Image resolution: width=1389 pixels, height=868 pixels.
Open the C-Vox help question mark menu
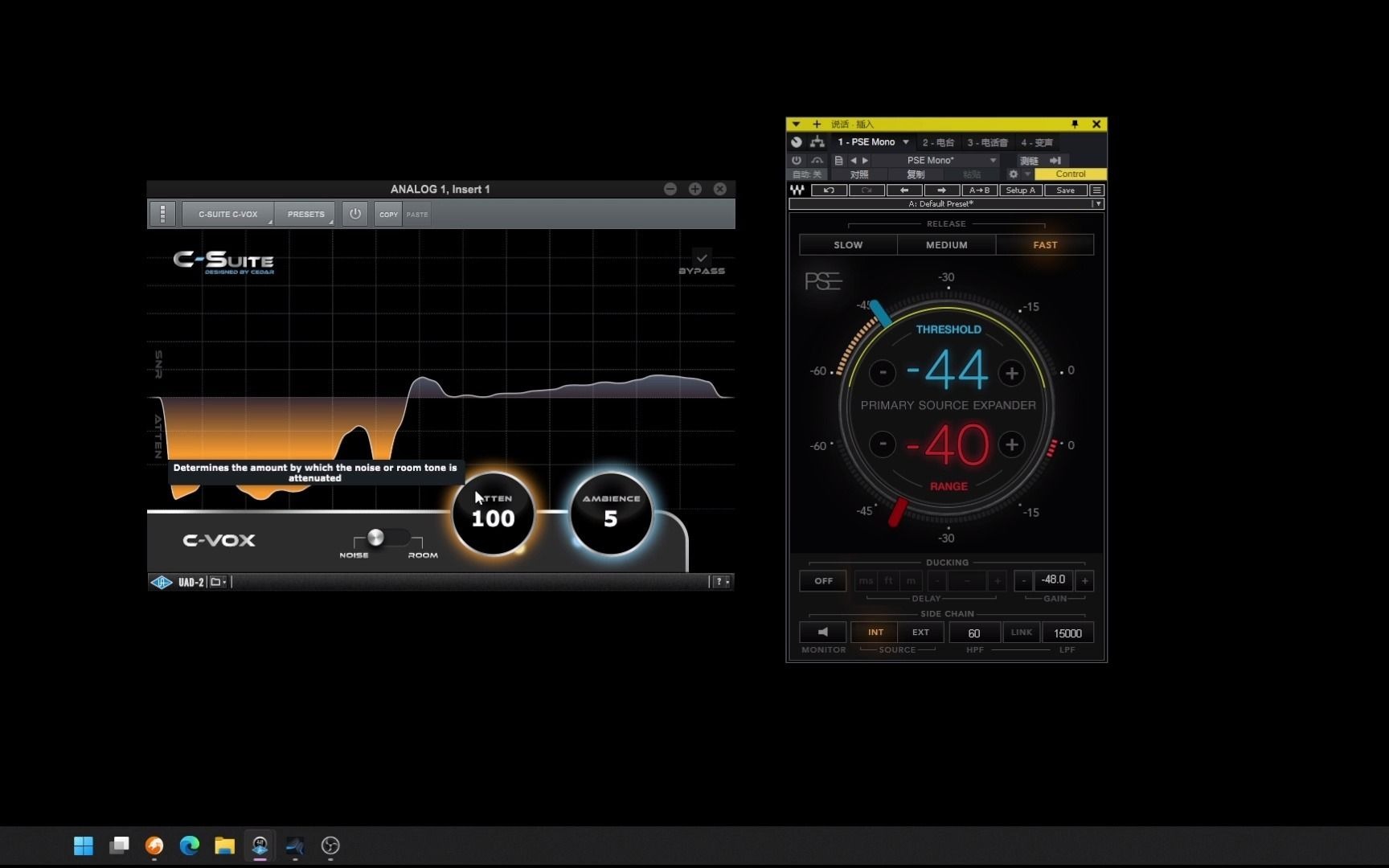tap(721, 582)
